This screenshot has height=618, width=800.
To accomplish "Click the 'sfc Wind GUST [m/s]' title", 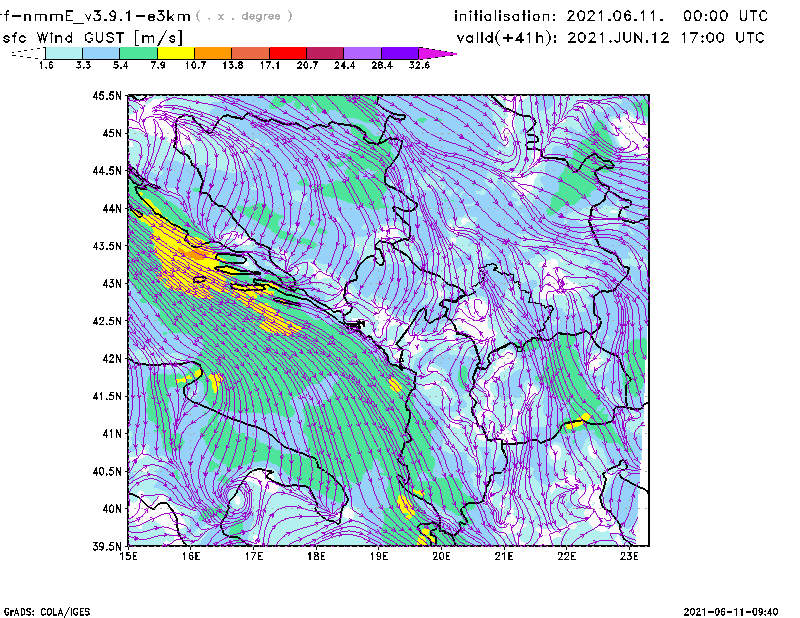I will point(92,38).
